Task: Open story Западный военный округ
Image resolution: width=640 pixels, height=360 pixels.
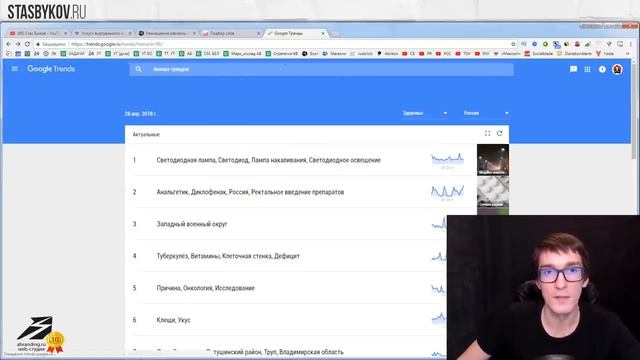Action: [192, 224]
